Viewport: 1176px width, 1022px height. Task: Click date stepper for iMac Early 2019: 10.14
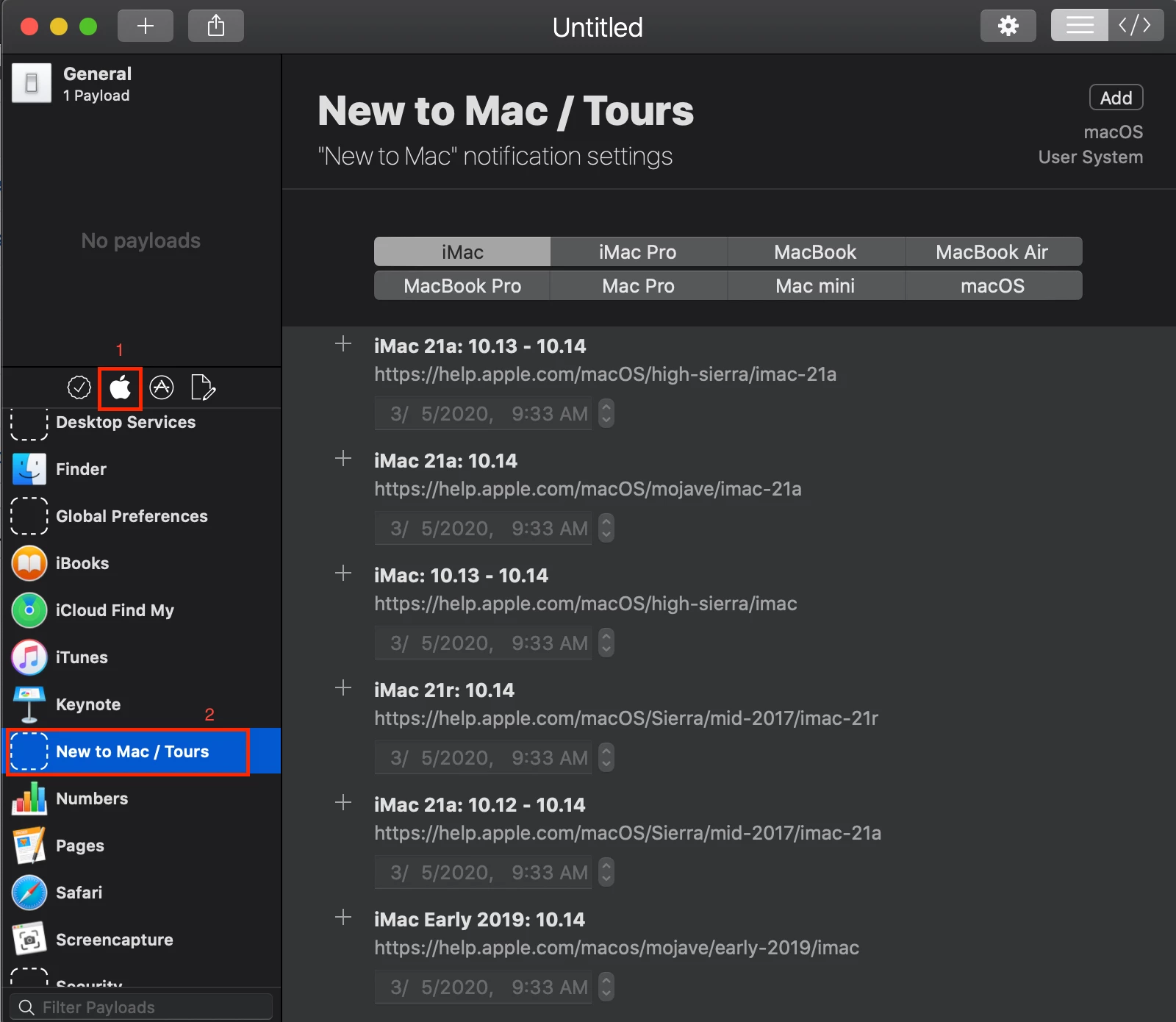click(606, 987)
